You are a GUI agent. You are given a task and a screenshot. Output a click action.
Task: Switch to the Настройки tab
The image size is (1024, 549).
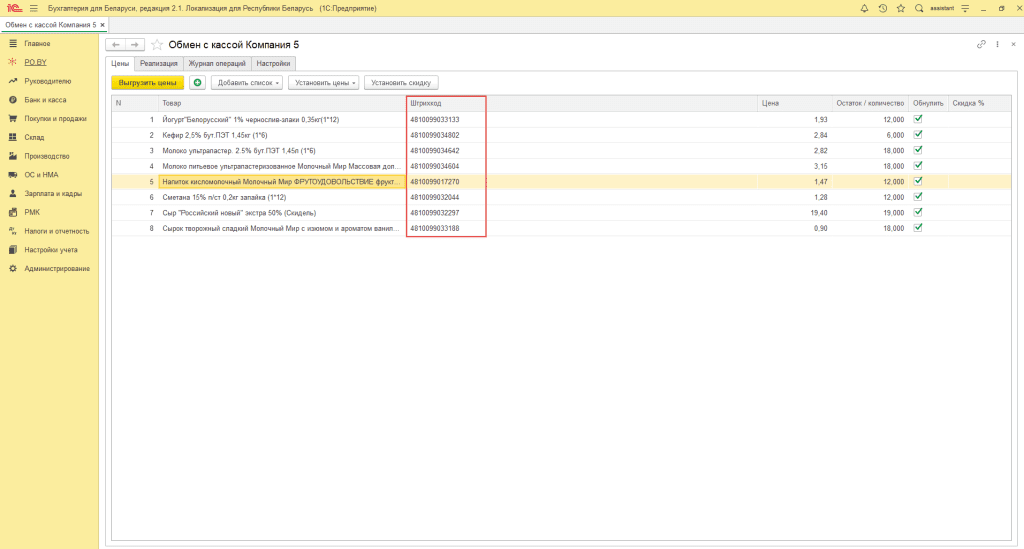point(273,63)
